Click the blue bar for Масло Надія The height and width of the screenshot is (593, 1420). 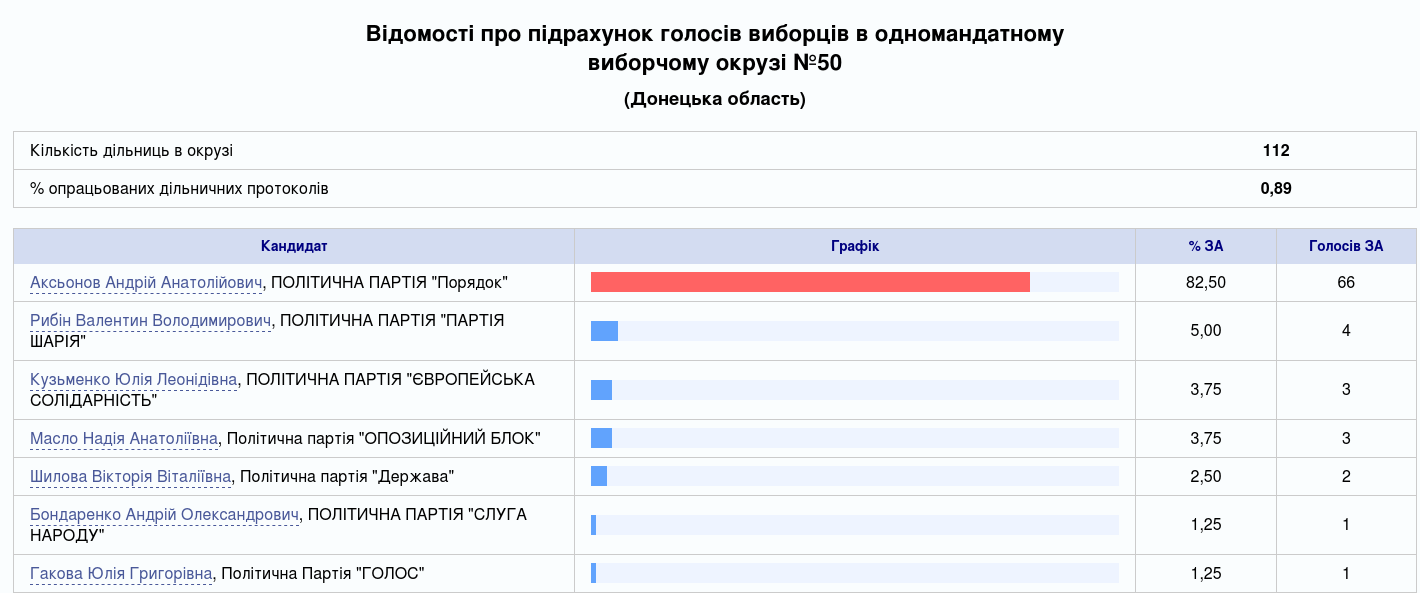pos(601,438)
